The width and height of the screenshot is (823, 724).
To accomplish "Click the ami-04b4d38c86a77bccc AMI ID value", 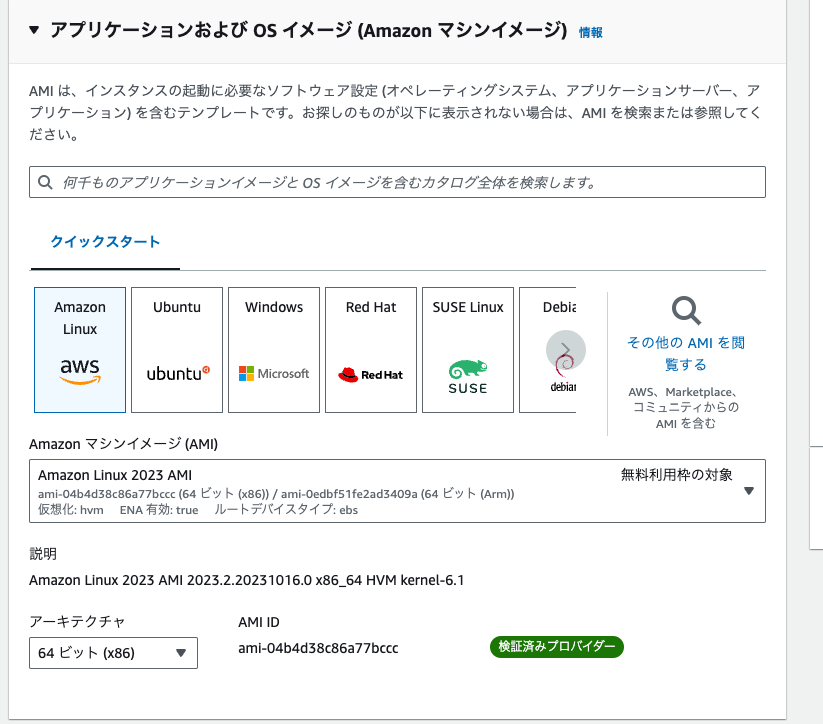I will click(318, 648).
